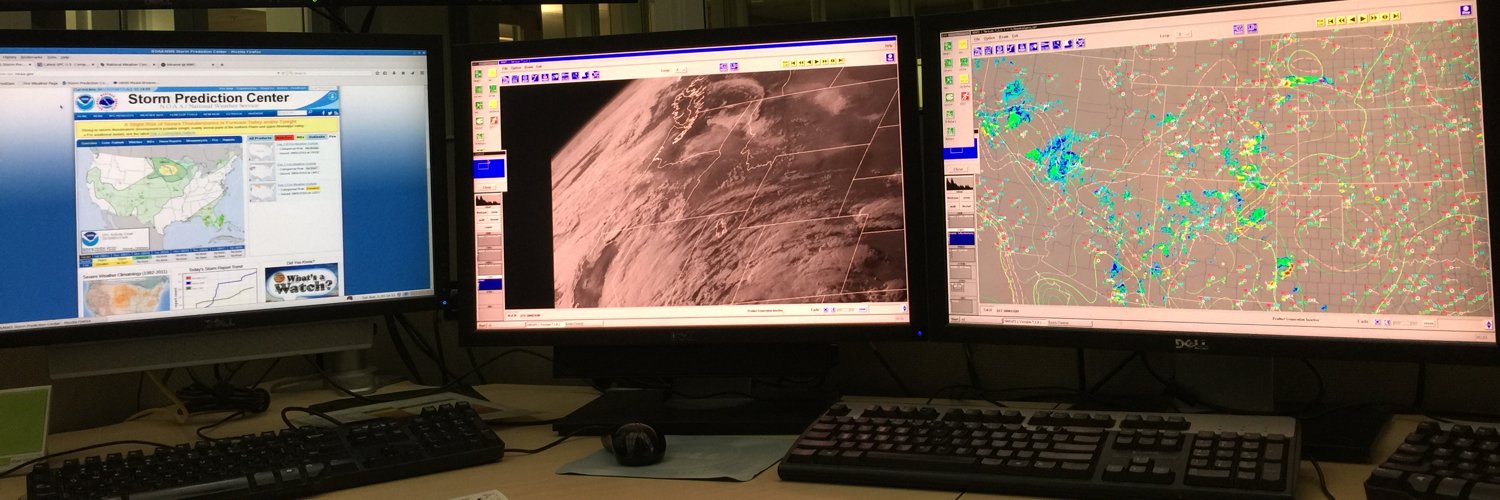The image size is (1500, 500).
Task: Open the "What's a Watch?" banner
Action: [301, 283]
